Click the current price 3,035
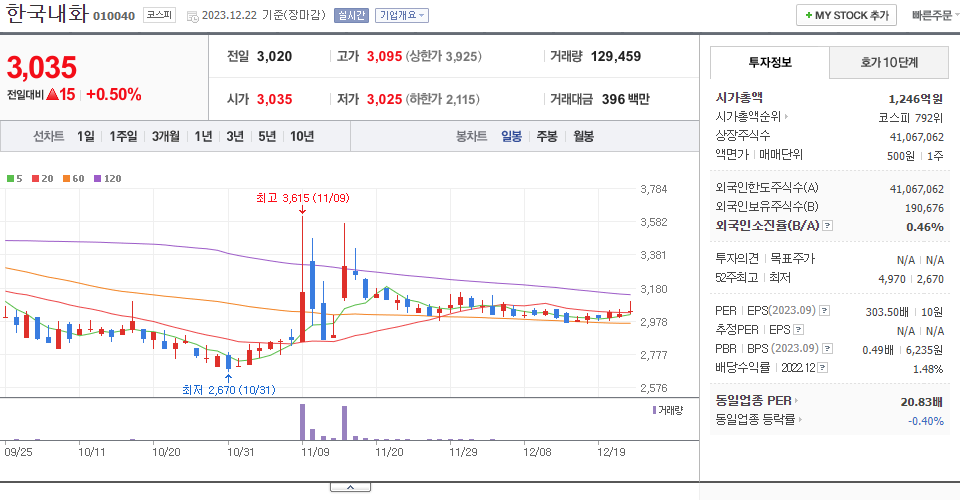 42,67
